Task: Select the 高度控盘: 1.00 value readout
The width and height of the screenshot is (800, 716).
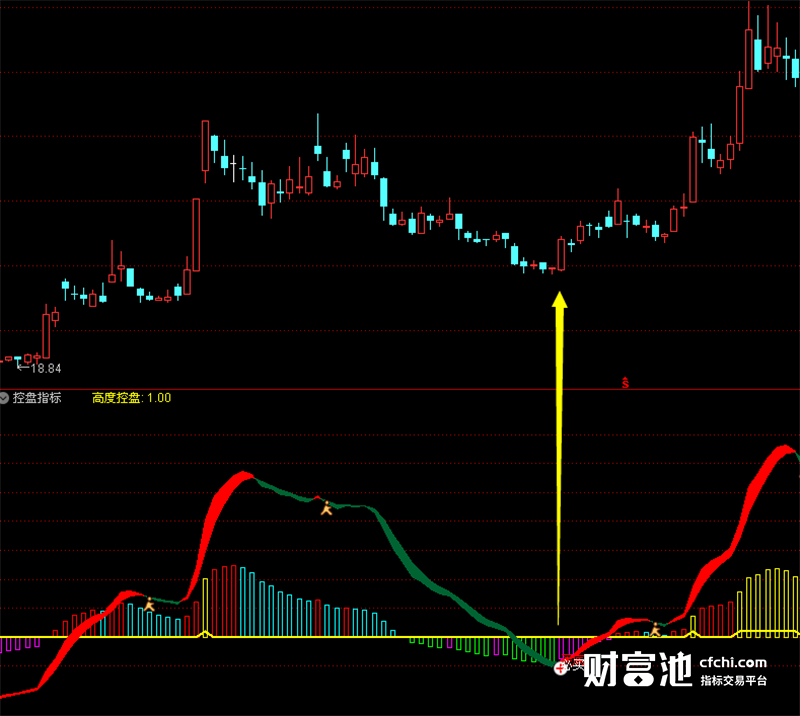Action: [x=132, y=398]
